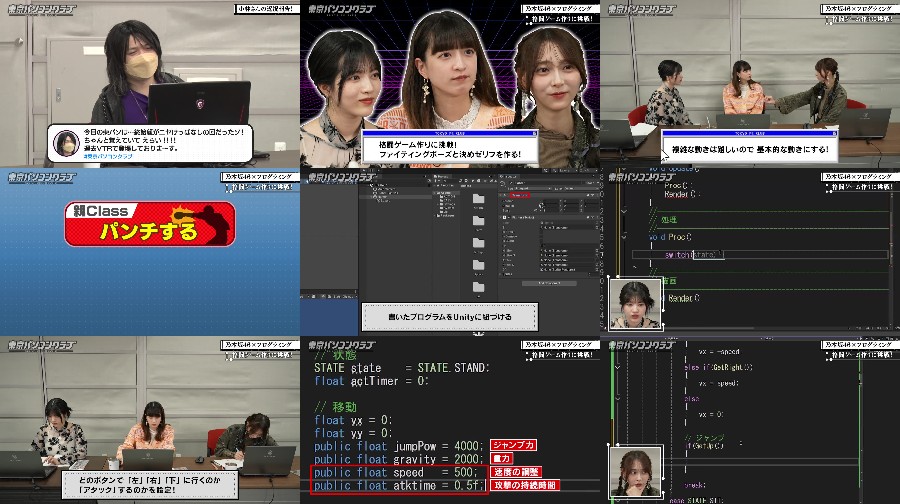900x504 pixels.
Task: Click the line 'public float atktime = 0.5f;'
Action: [399, 486]
